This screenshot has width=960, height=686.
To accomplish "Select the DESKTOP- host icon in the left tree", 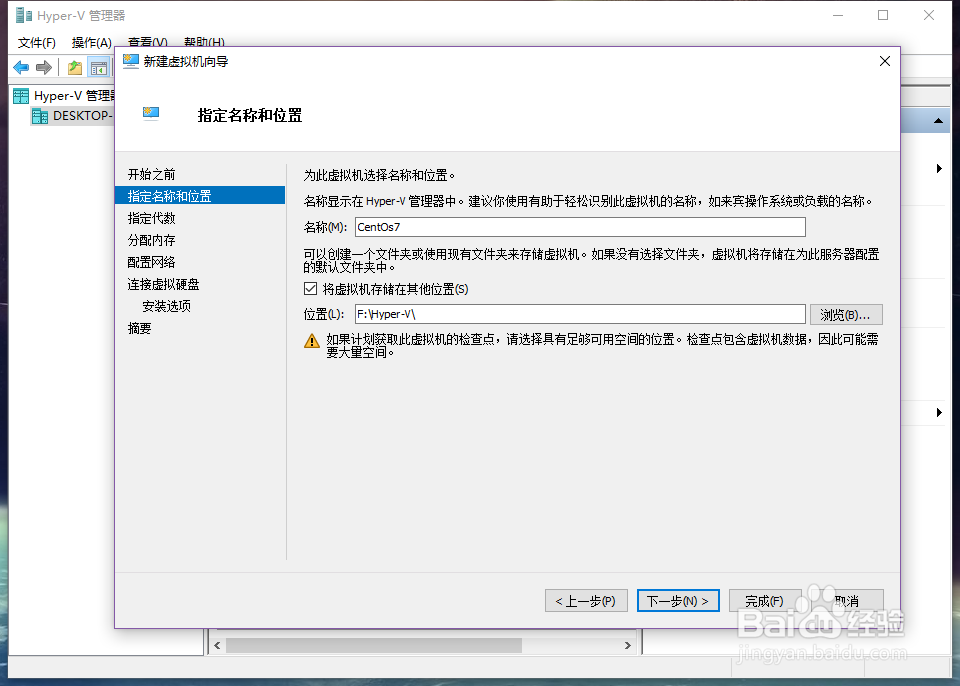I will point(38,116).
